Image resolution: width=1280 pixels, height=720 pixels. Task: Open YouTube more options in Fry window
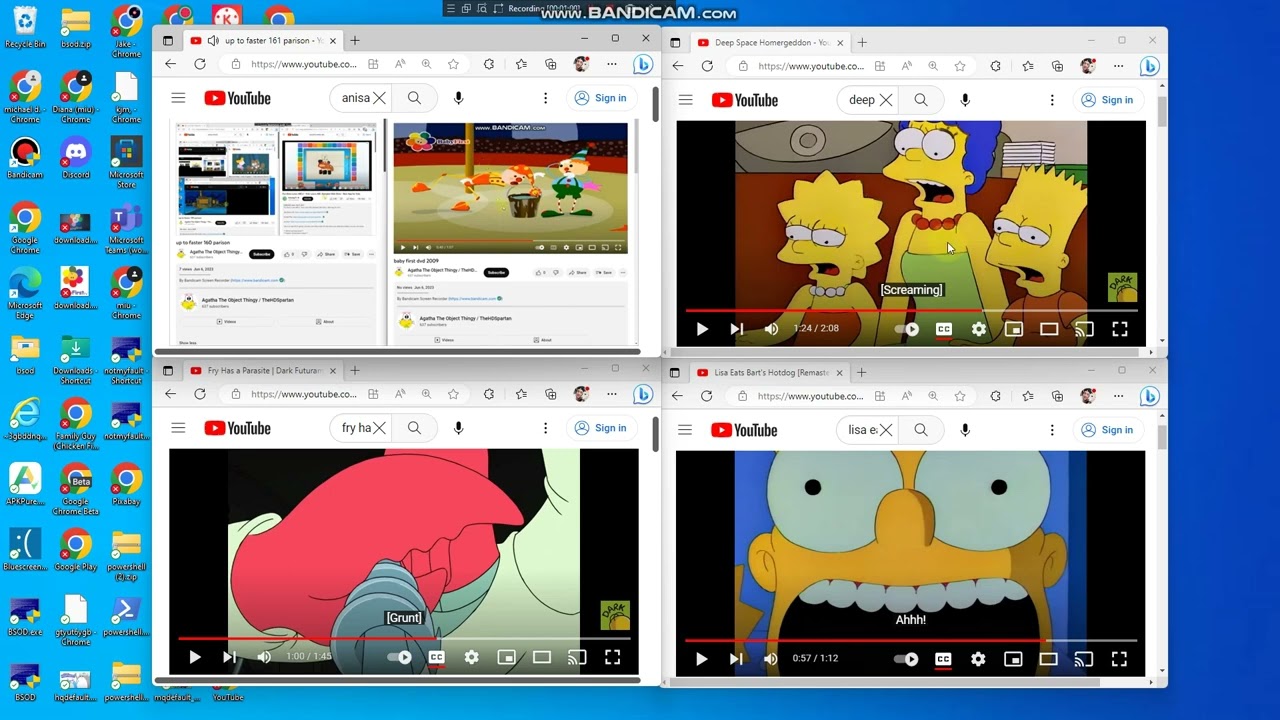[545, 428]
